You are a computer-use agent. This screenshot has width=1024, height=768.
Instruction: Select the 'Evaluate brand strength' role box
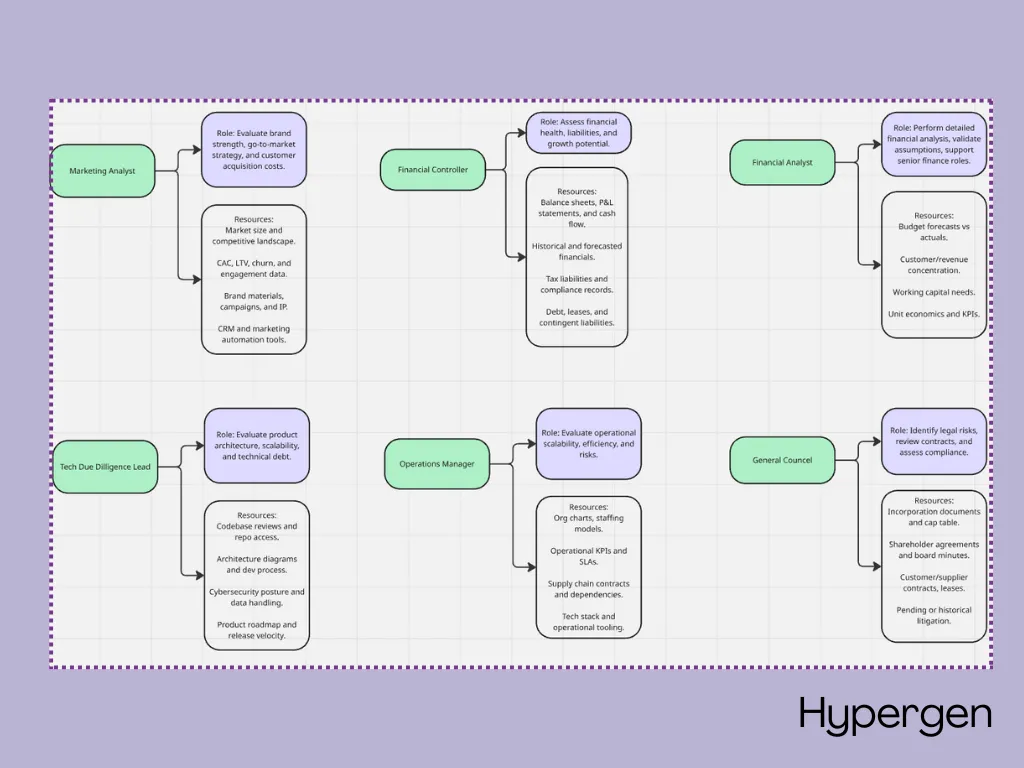coord(254,150)
